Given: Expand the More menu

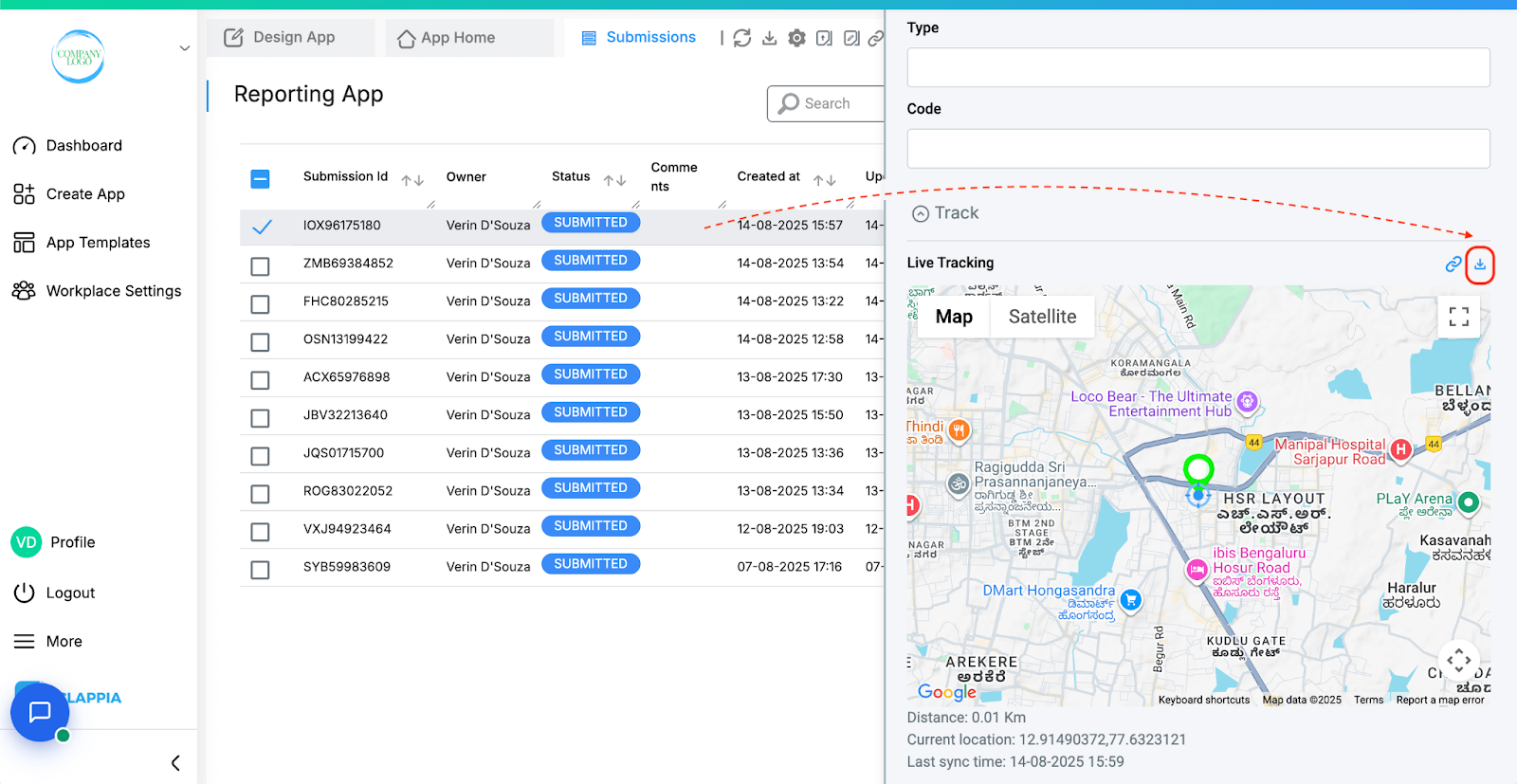Looking at the screenshot, I should pyautogui.click(x=48, y=642).
